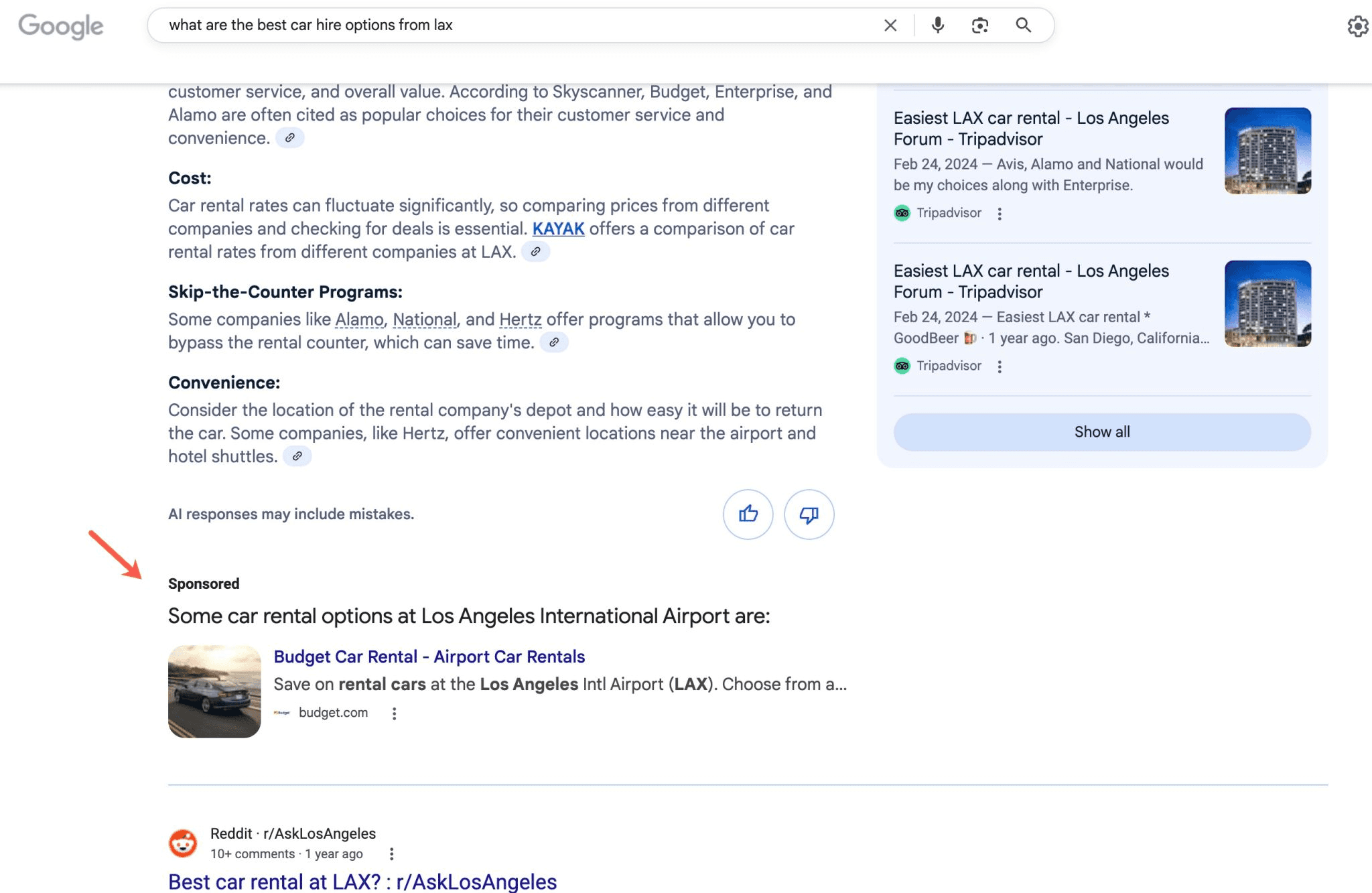This screenshot has width=1372, height=893.
Task: Open three-dot menu of first Tripadvisor card
Action: click(x=1000, y=214)
